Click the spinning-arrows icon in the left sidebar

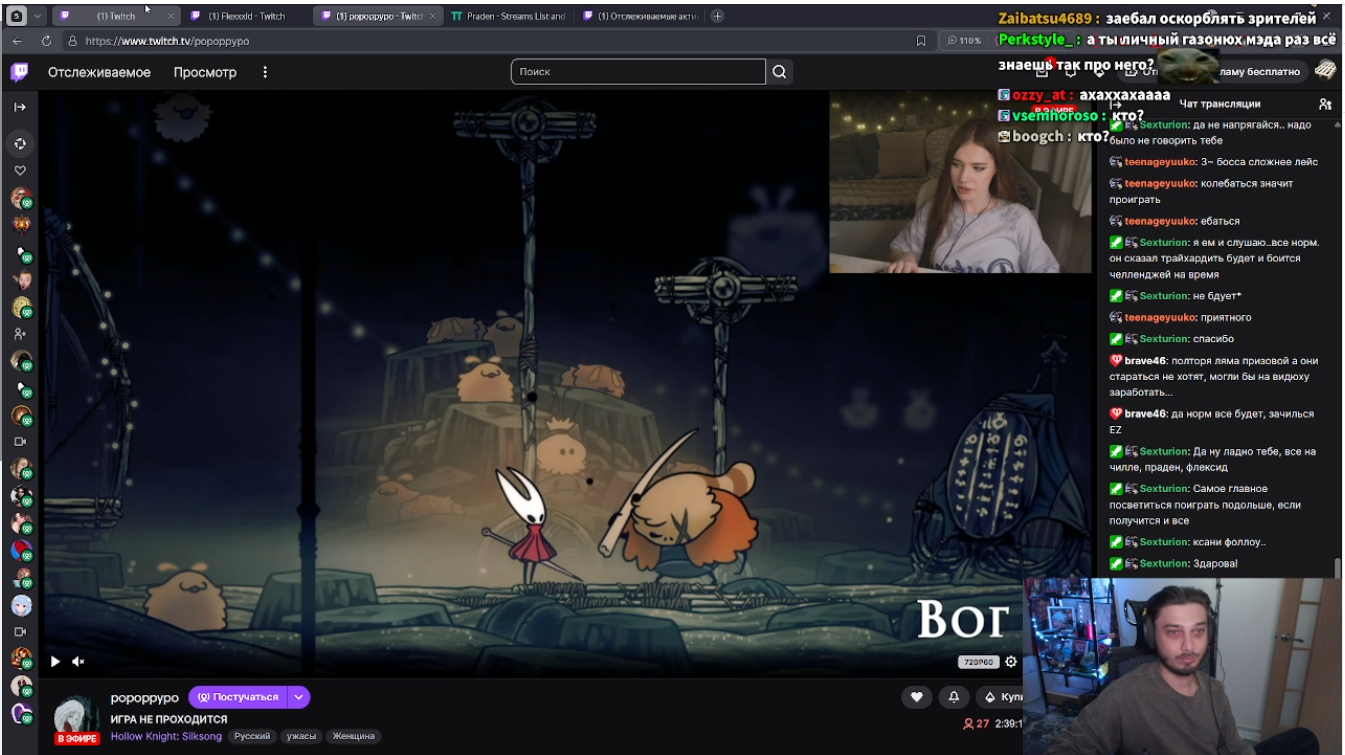click(20, 143)
